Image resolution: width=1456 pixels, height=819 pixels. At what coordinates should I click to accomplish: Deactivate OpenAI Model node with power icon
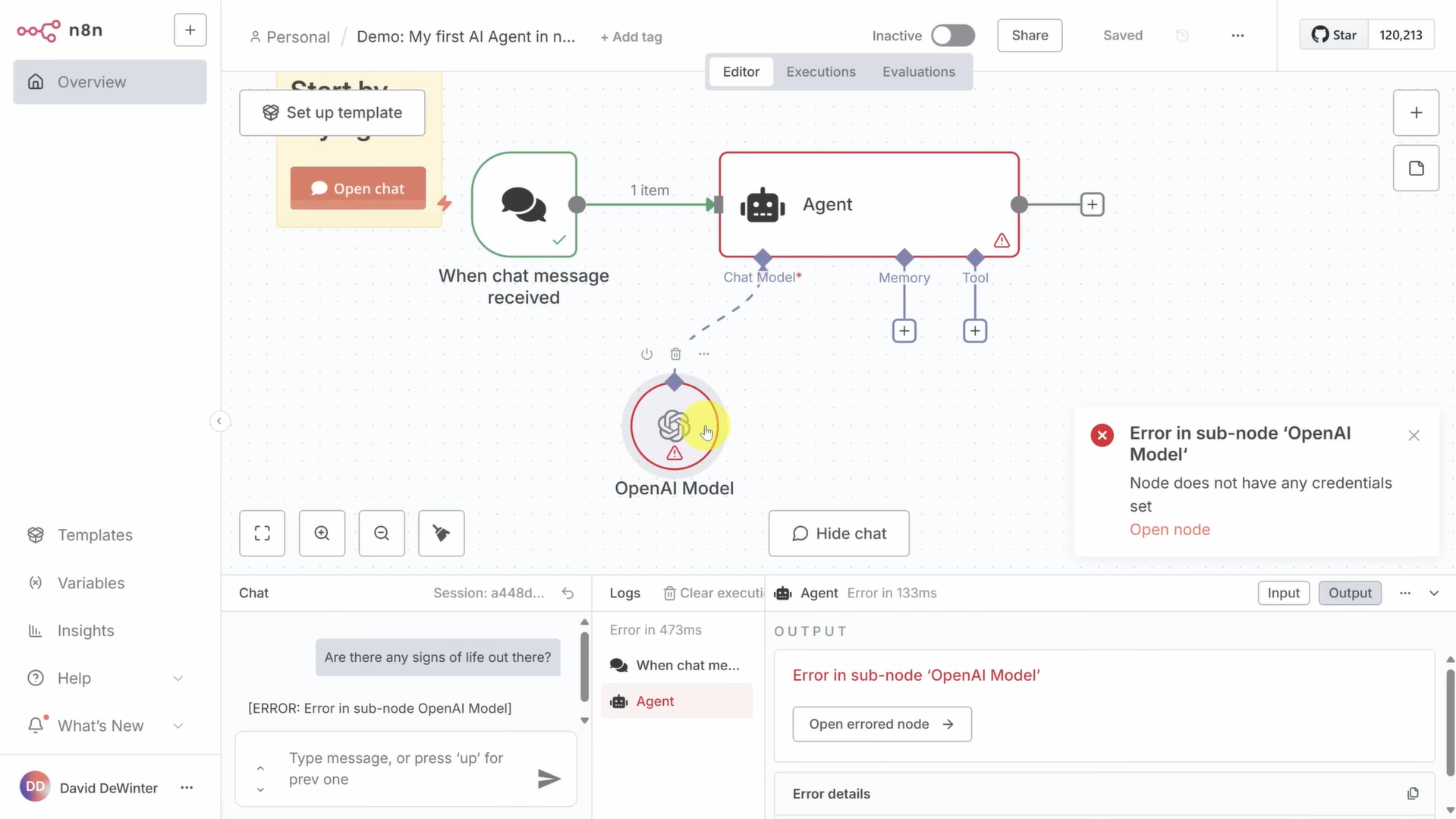(x=646, y=354)
